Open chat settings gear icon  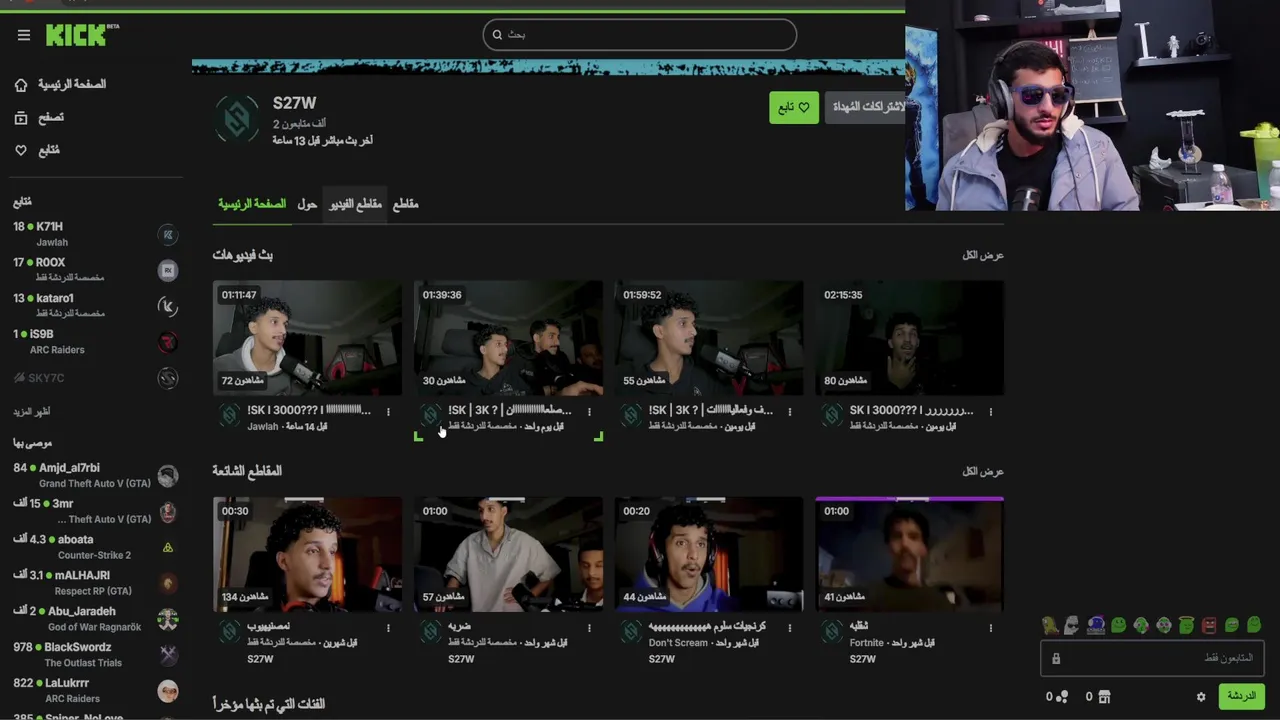(1201, 697)
